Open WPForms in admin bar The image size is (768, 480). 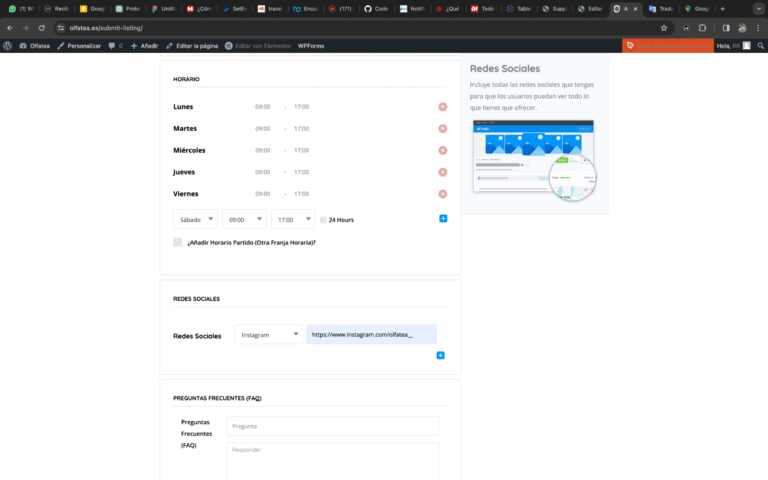coord(311,46)
